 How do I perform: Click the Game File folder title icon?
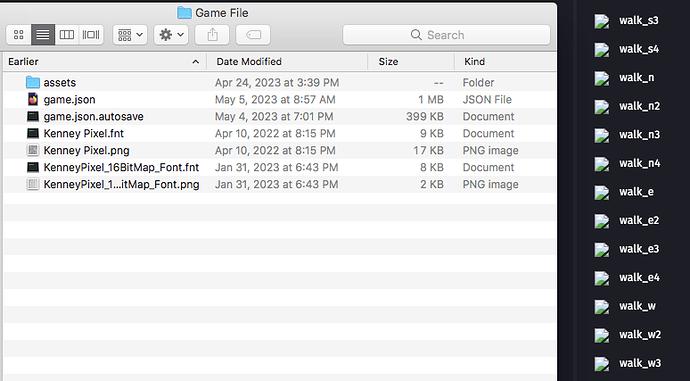pyautogui.click(x=184, y=13)
